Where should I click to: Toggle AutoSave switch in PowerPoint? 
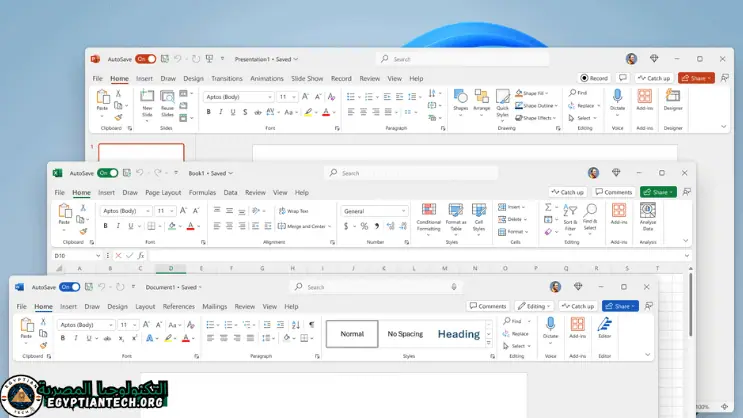point(145,59)
